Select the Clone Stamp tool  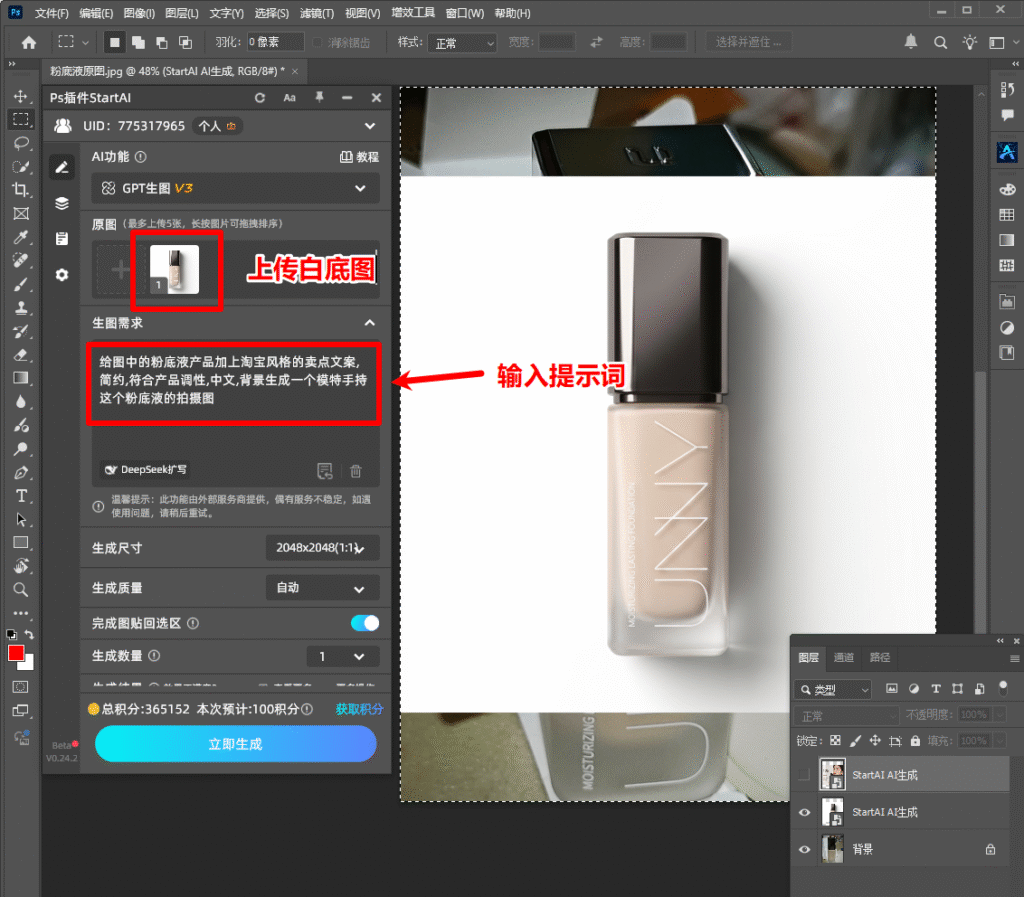(x=21, y=307)
